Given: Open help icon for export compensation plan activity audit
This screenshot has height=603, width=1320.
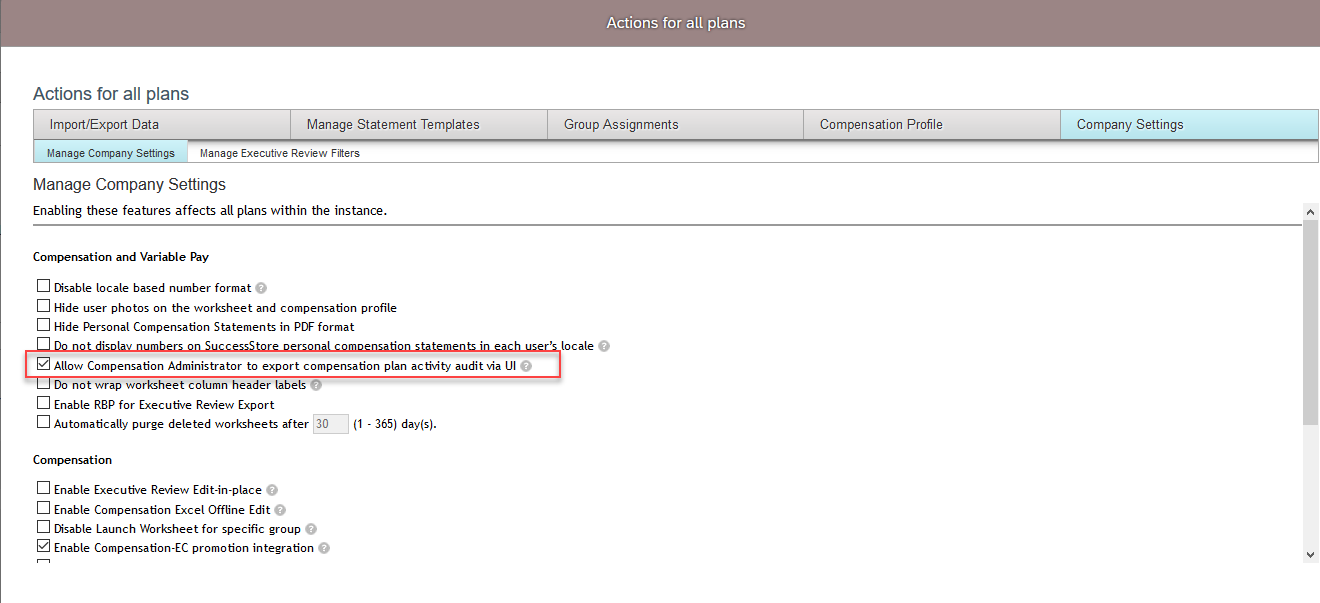Looking at the screenshot, I should [x=526, y=367].
